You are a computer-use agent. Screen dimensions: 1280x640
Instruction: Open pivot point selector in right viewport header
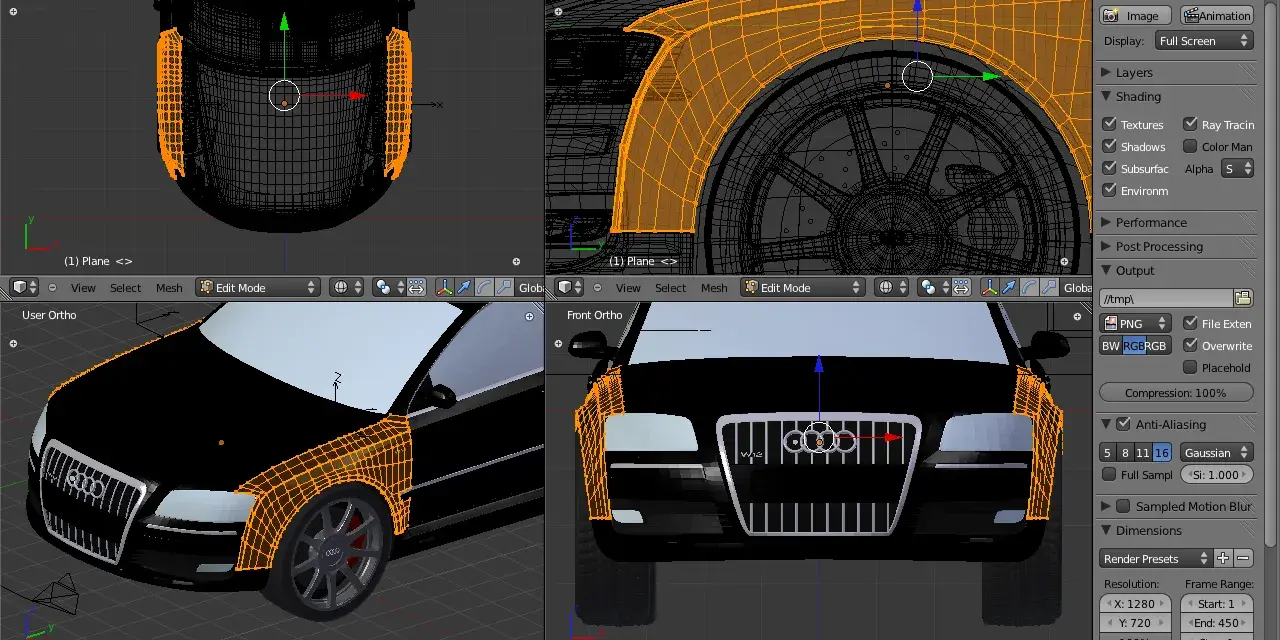(x=933, y=287)
